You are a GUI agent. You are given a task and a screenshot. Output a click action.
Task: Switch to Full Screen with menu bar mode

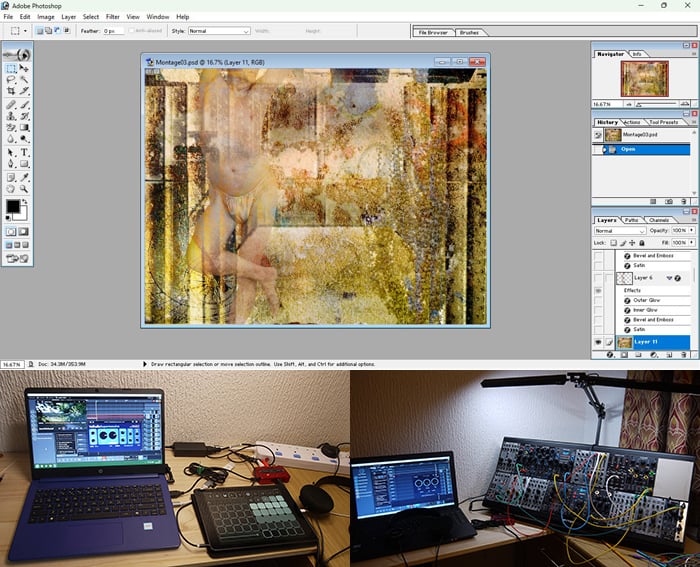(x=17, y=245)
